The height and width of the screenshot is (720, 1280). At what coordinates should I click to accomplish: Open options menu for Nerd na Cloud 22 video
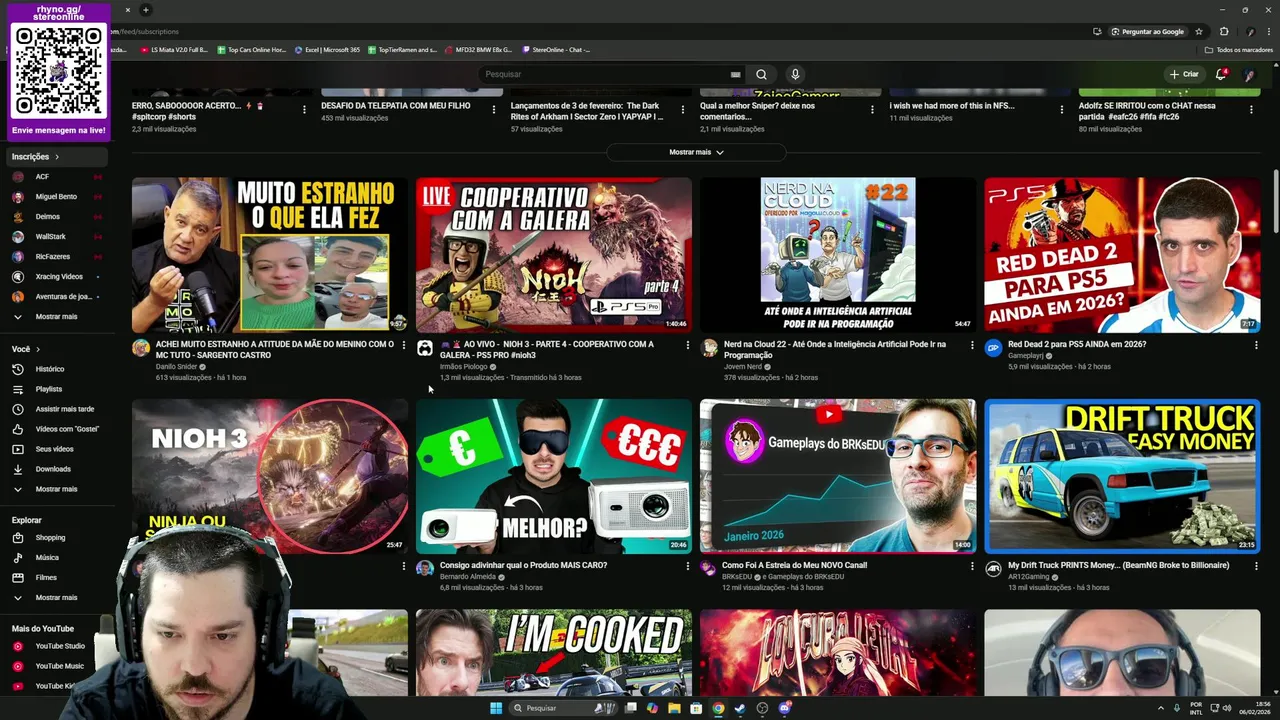[972, 345]
